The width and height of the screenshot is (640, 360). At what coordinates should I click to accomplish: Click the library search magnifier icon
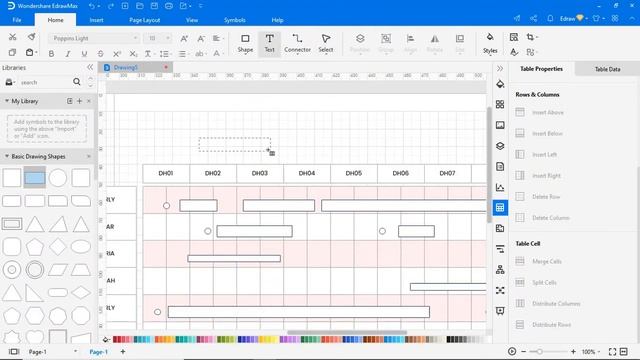pyautogui.click(x=77, y=82)
